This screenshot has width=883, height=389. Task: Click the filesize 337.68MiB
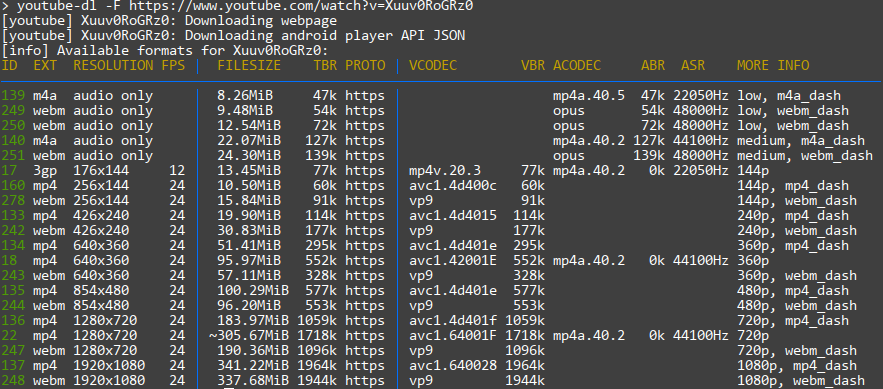tap(253, 381)
